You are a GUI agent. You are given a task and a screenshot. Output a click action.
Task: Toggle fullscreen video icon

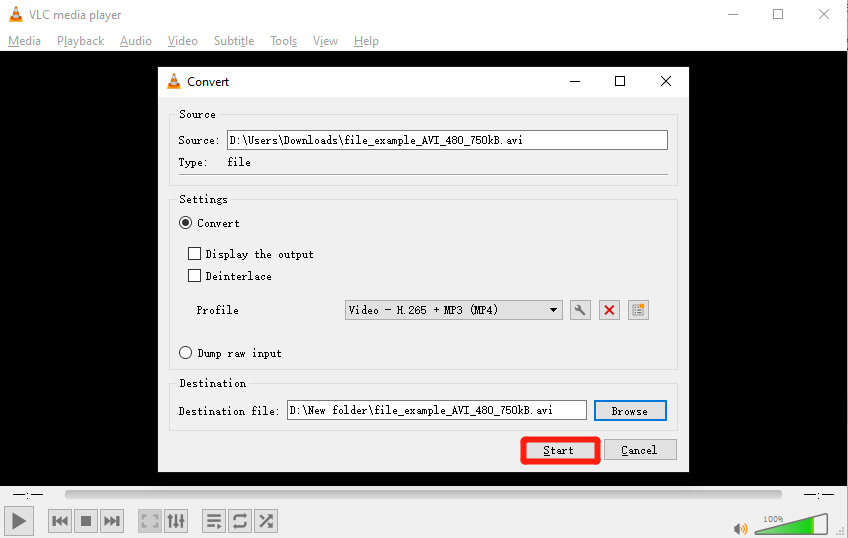[150, 521]
